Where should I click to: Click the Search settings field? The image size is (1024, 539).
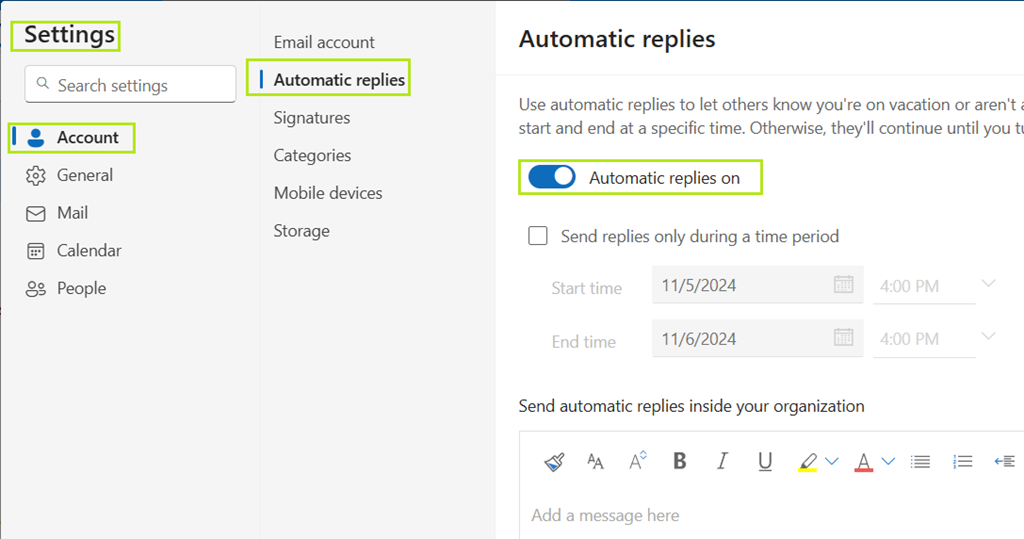[130, 85]
